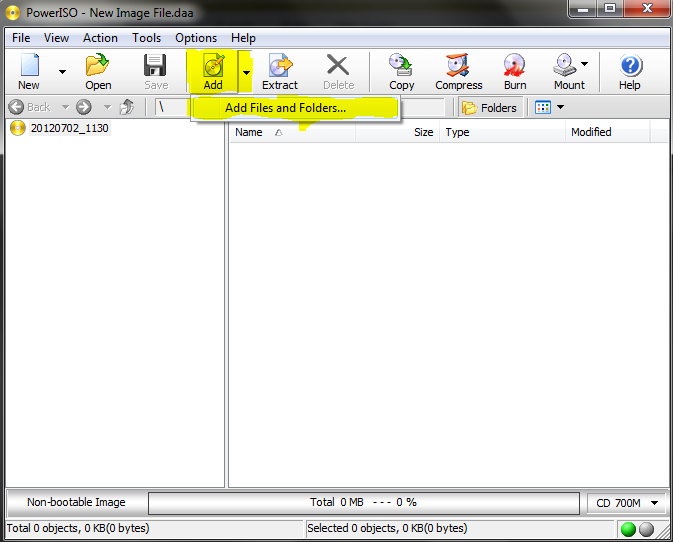Toggle the Folders pane button
Viewport: 673px width, 542px height.
tap(491, 107)
